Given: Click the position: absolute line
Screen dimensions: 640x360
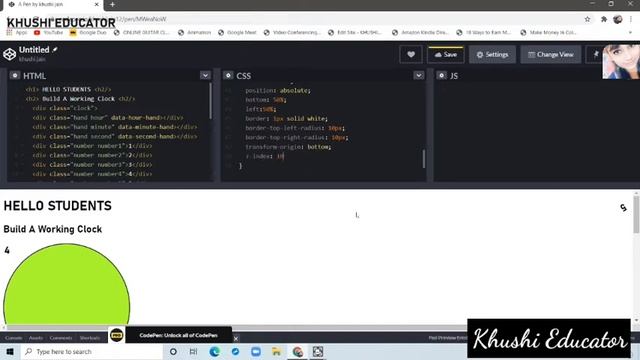Looking at the screenshot, I should click(278, 91).
